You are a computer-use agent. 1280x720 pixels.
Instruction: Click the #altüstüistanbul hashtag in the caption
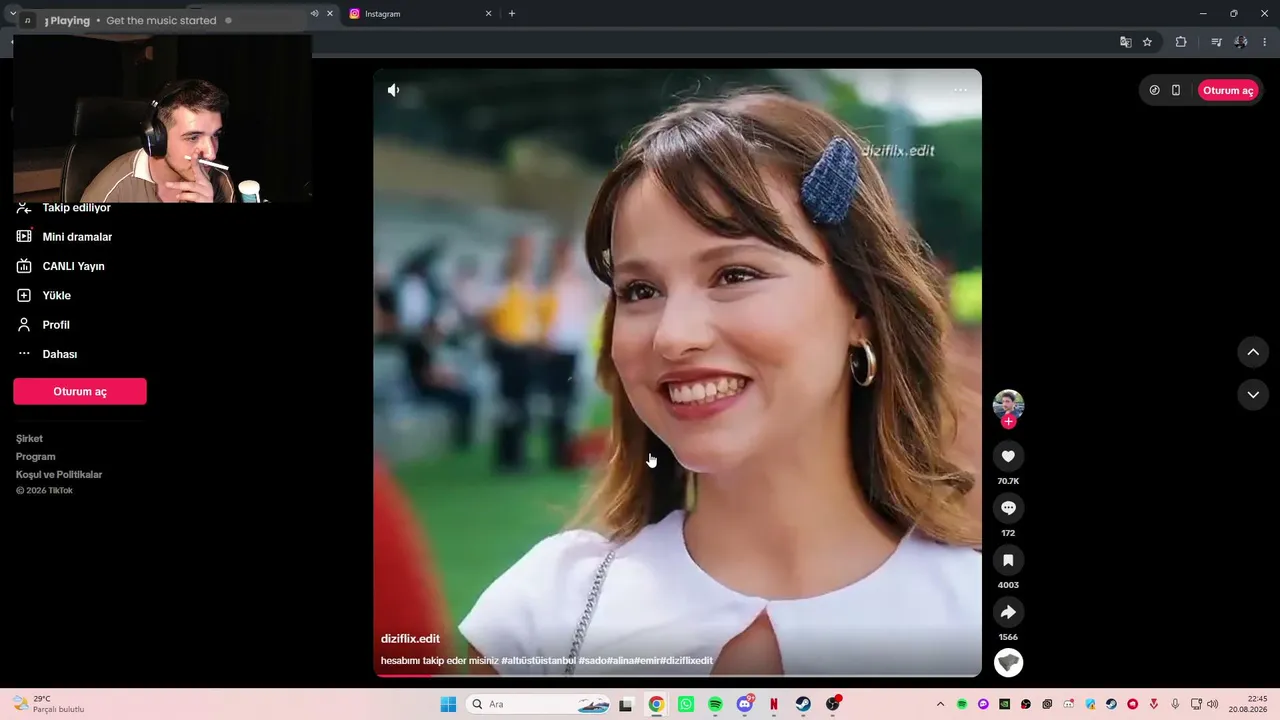[x=539, y=661]
